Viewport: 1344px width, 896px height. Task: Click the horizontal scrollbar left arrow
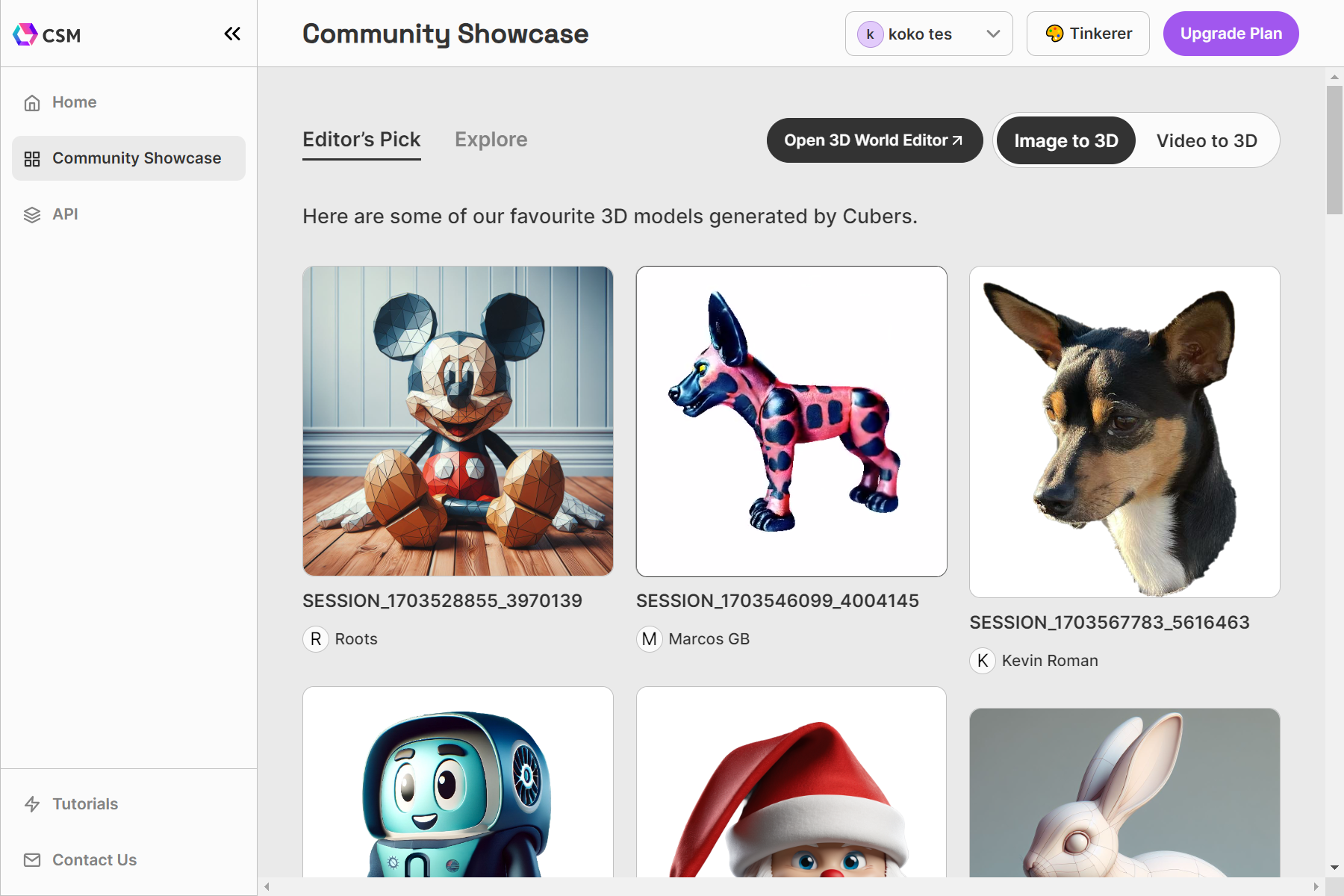267,887
